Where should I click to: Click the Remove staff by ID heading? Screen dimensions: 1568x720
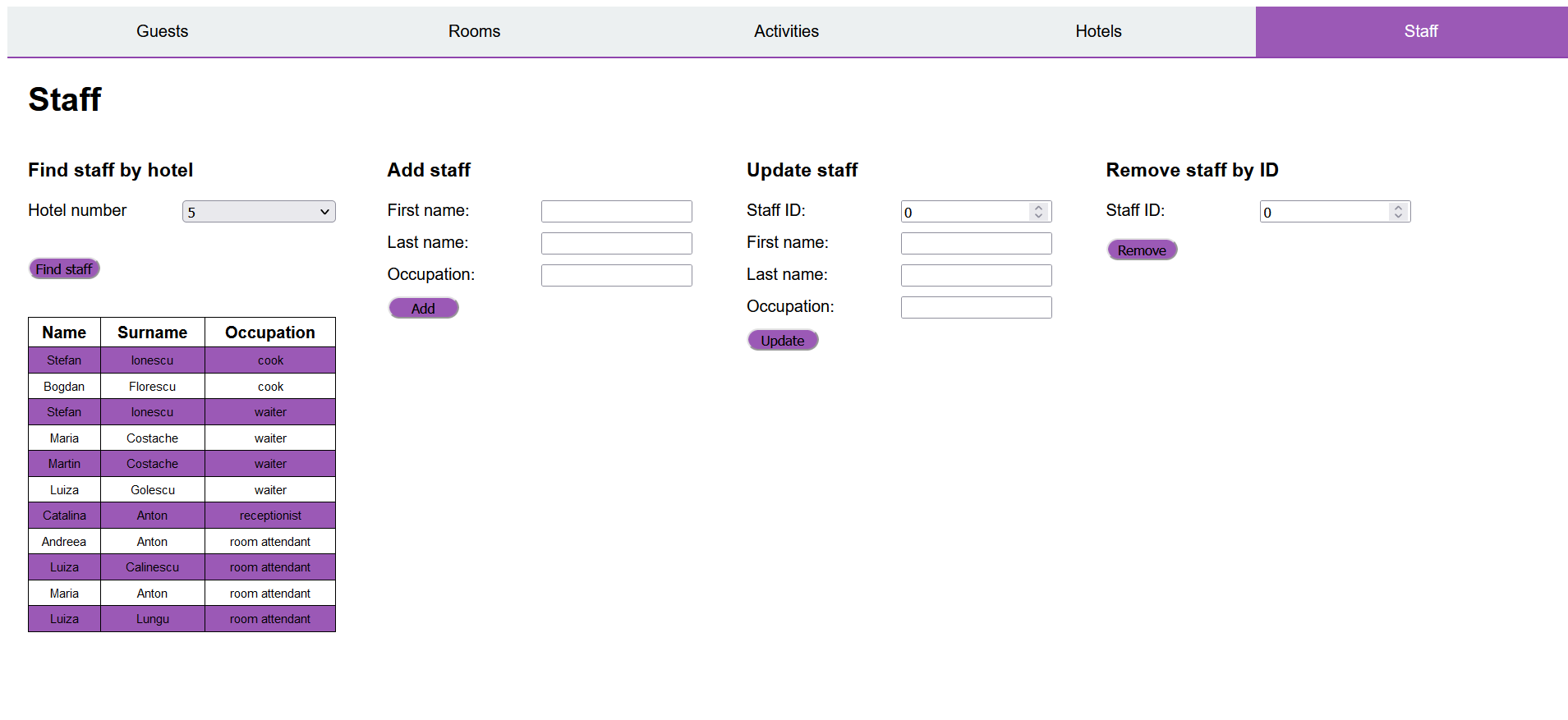[x=1193, y=170]
